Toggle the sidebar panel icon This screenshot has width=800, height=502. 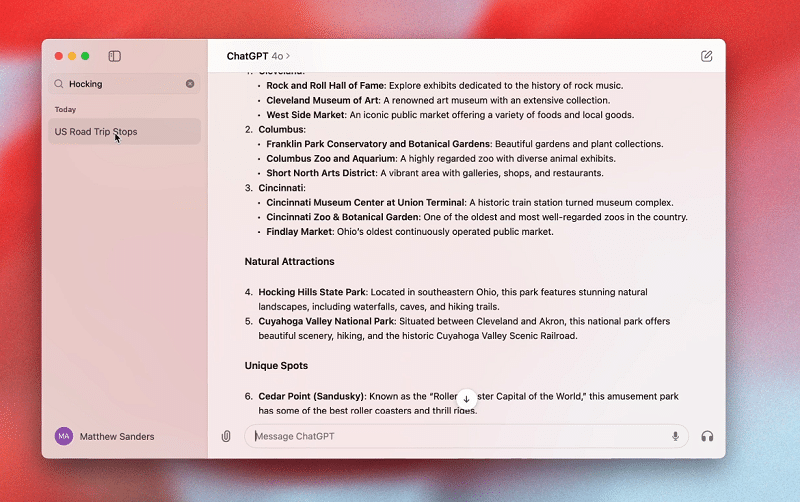pos(115,56)
